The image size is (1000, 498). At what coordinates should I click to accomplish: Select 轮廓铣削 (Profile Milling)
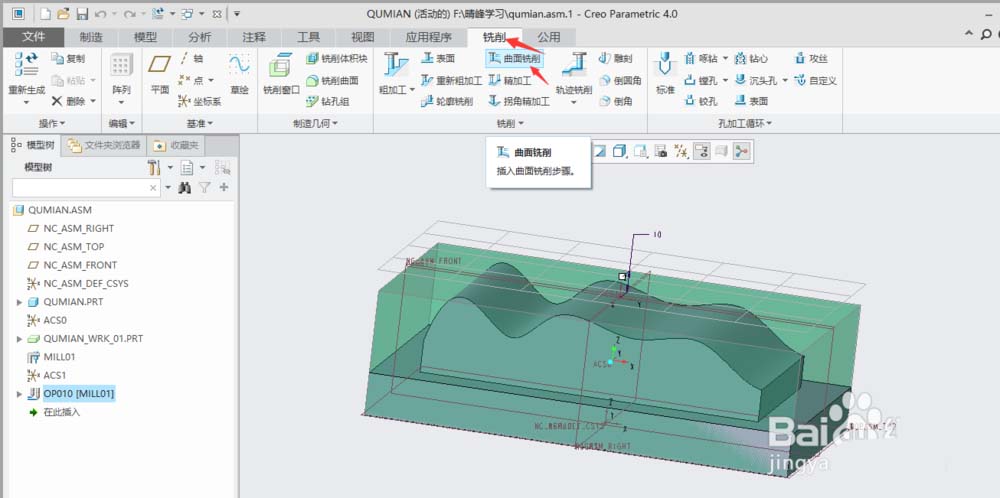click(446, 101)
